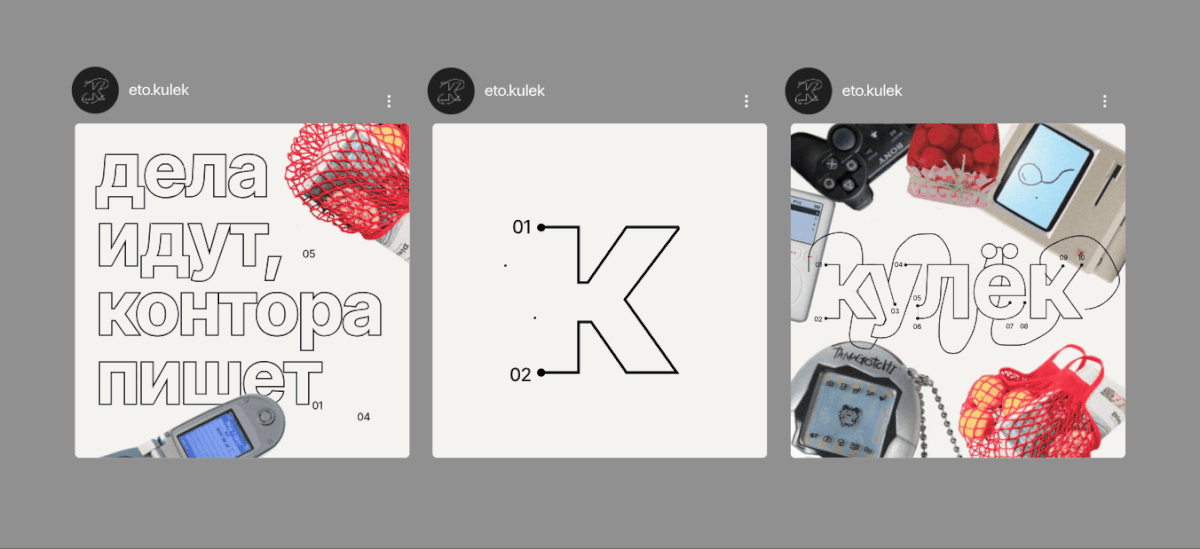Open the middle post's avatar profile picture
Image resolution: width=1200 pixels, height=549 pixels.
click(x=451, y=91)
